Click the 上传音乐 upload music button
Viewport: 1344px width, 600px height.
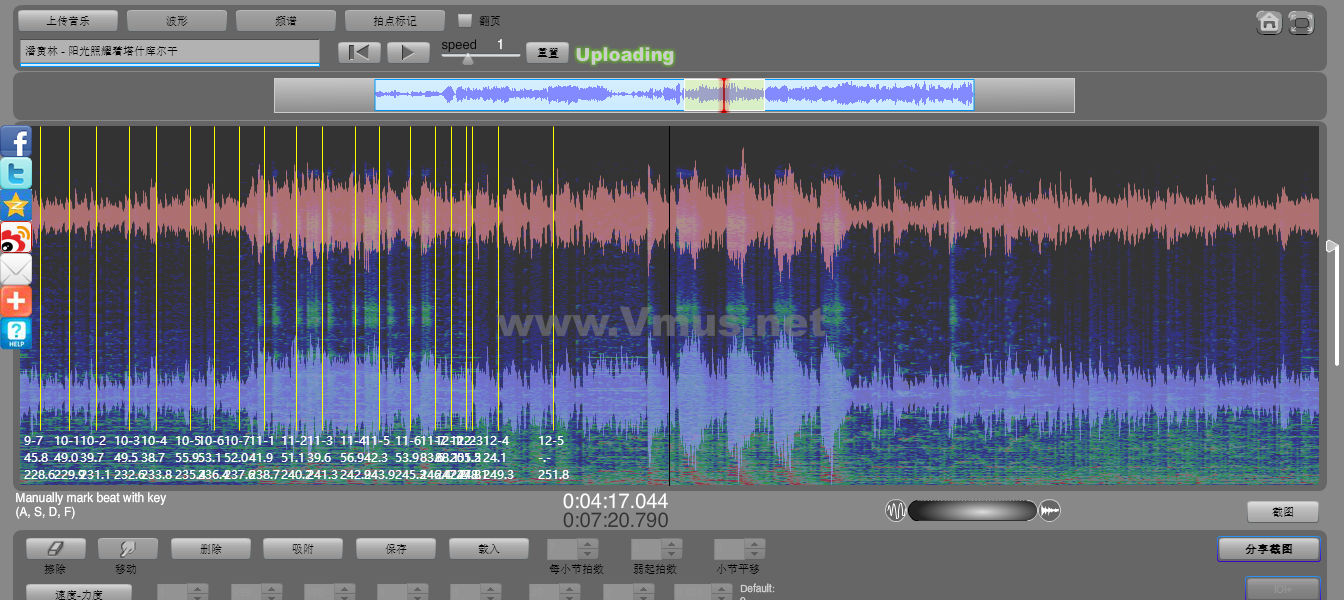68,20
